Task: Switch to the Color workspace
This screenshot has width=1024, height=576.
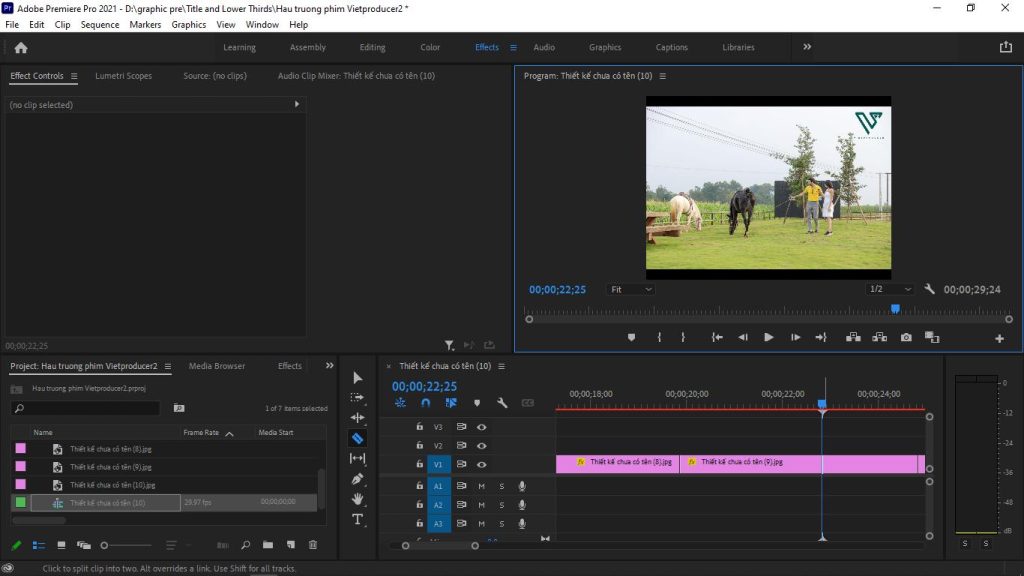Action: pos(430,46)
